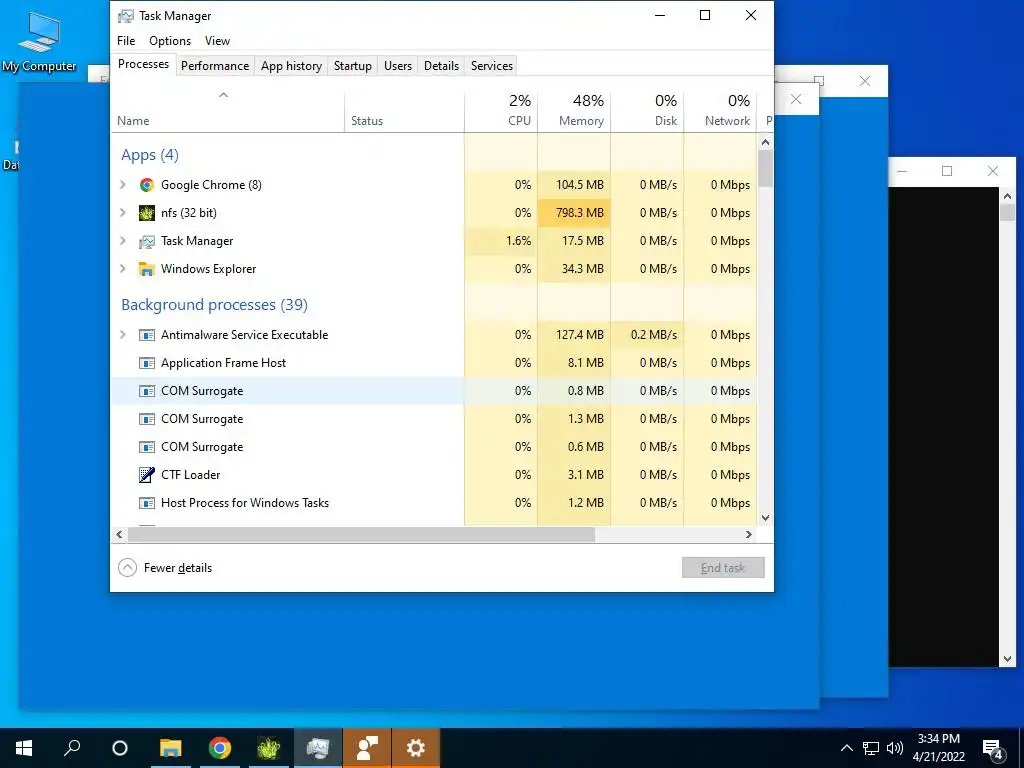Click the CTF Loader pen icon

147,475
